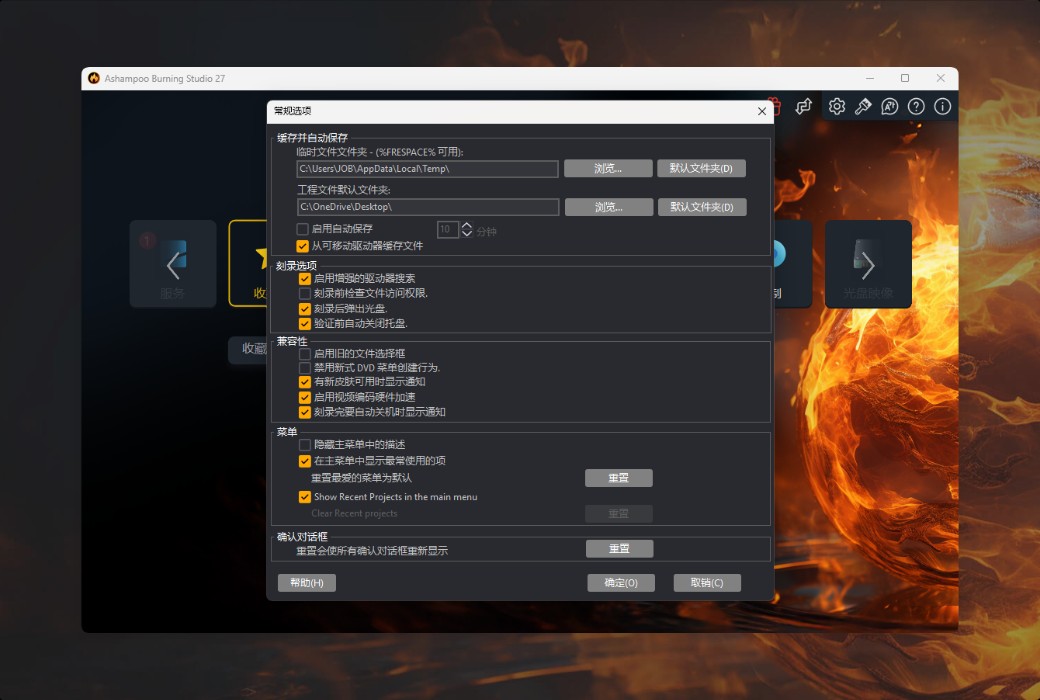Select the 服务 menu tile
1040x700 pixels.
(172, 263)
